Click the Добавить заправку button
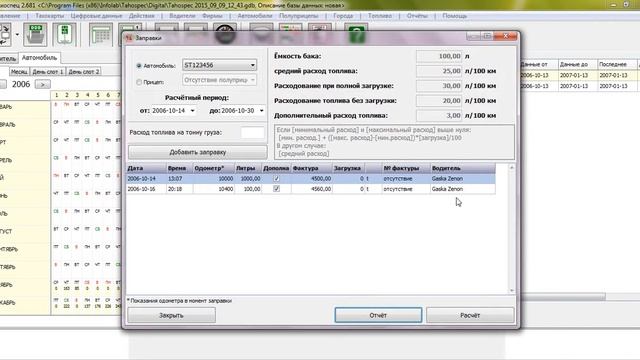 (x=198, y=152)
